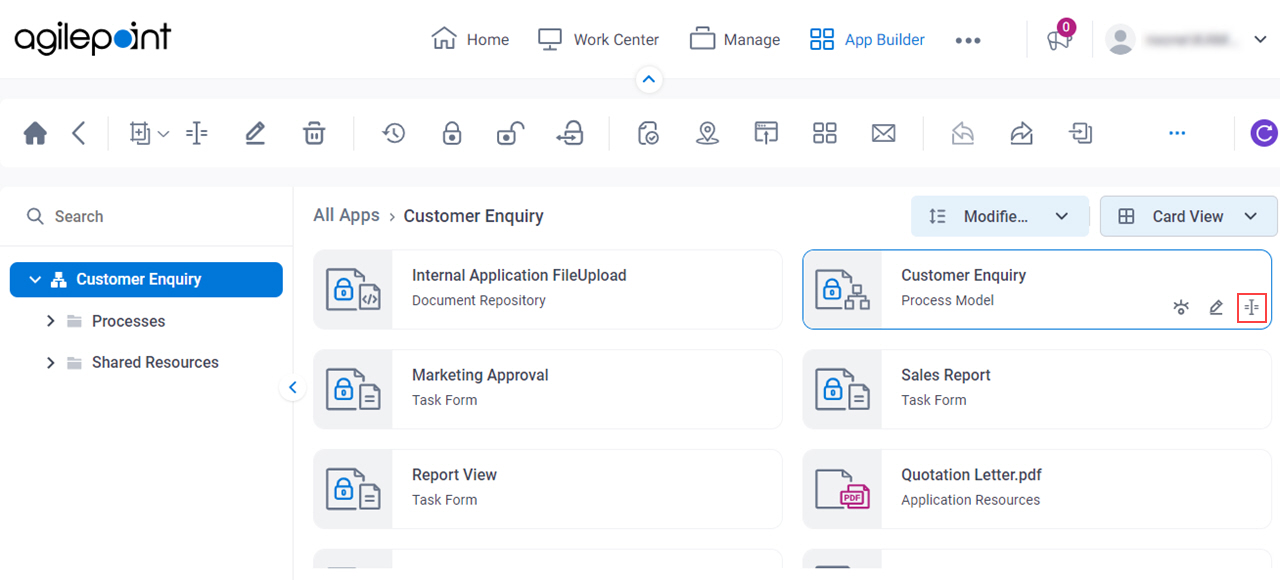This screenshot has width=1280, height=580.
Task: Click the AgilePoint logo
Action: click(x=92, y=38)
